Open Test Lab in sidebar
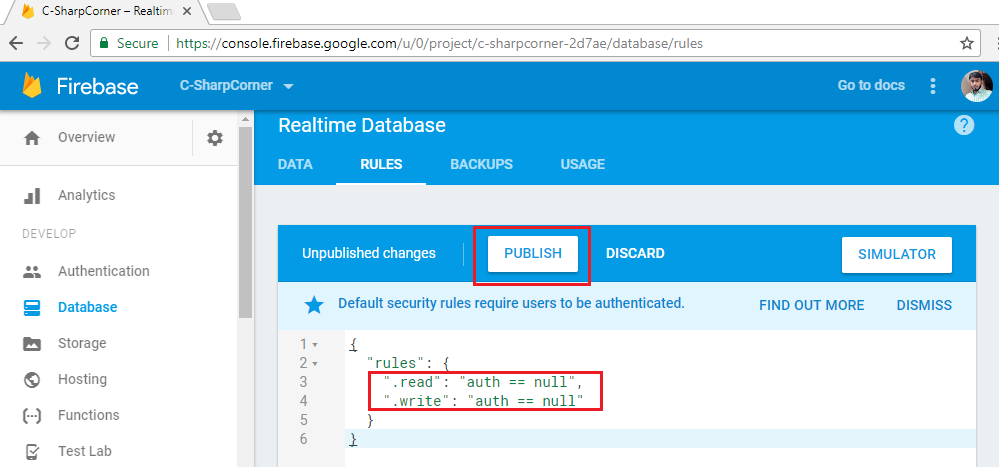This screenshot has height=467, width=999. (85, 452)
